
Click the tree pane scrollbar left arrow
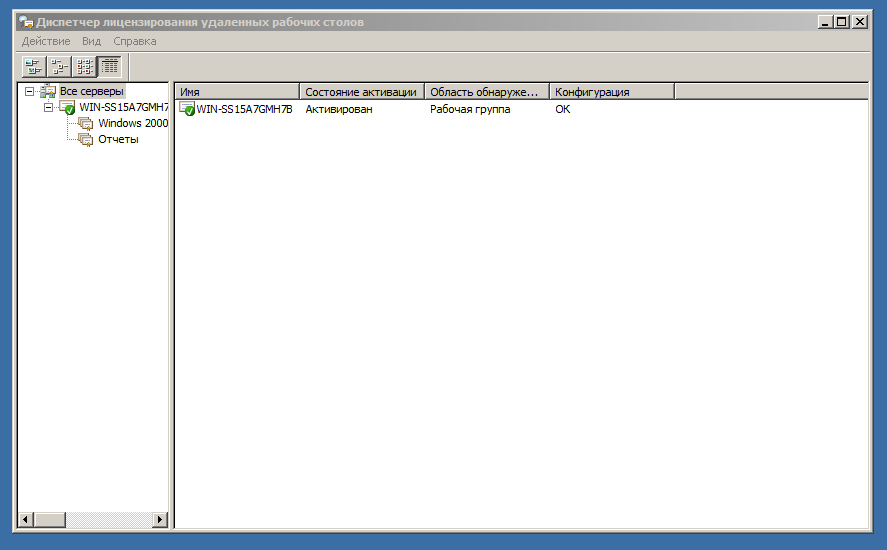click(x=25, y=519)
